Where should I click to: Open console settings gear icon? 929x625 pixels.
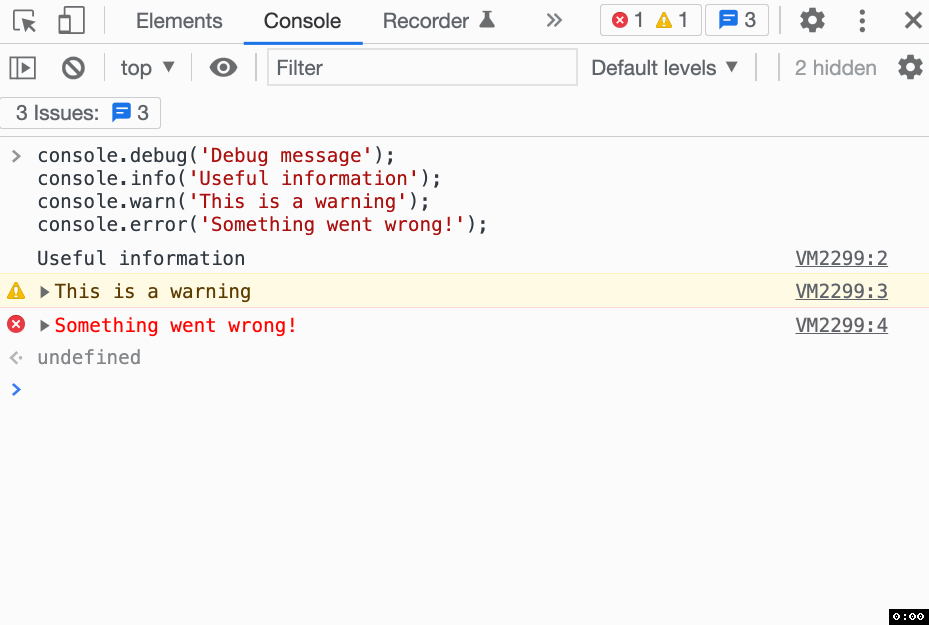tap(910, 68)
